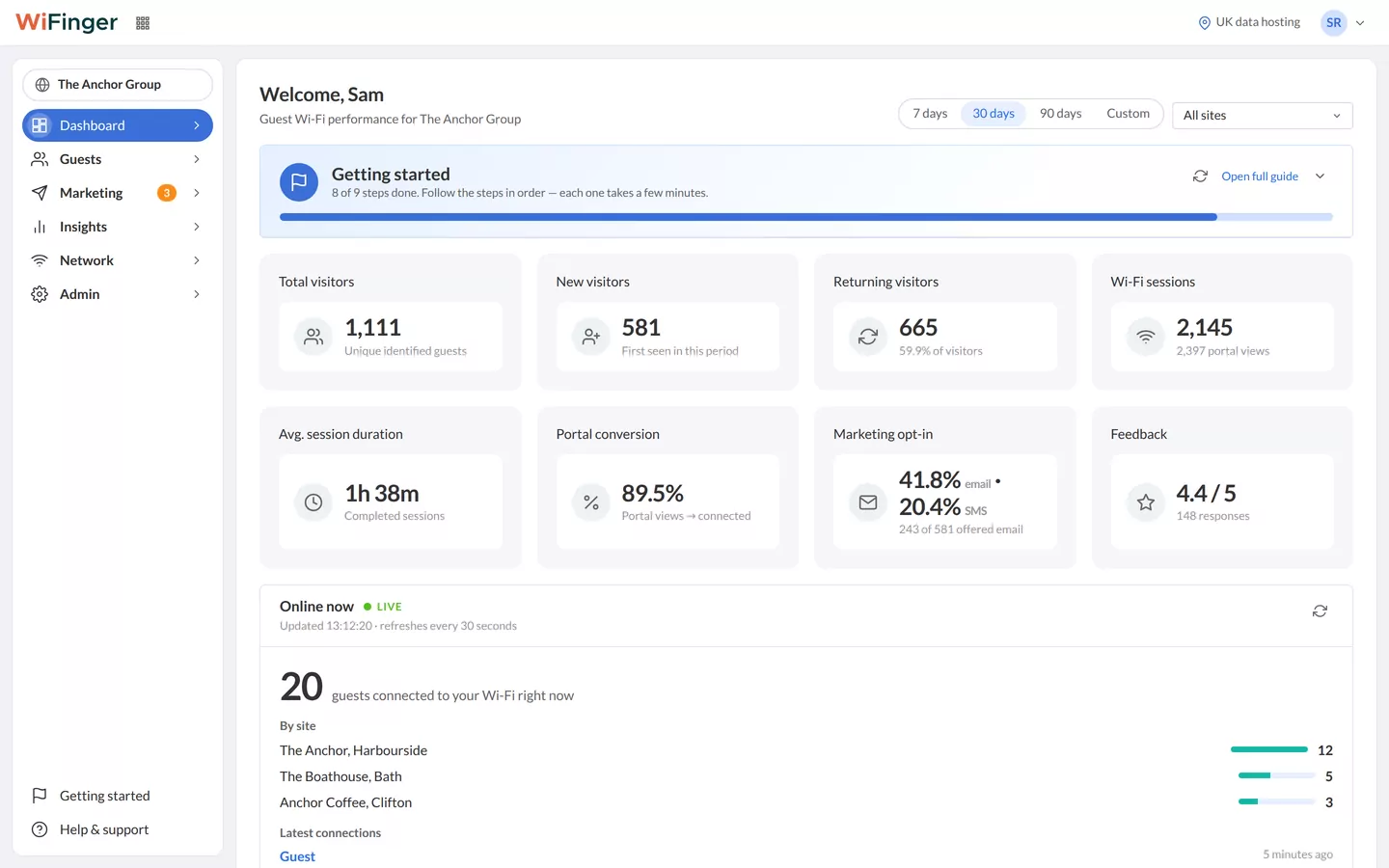Click the Guests people icon in sidebar

coord(40,159)
